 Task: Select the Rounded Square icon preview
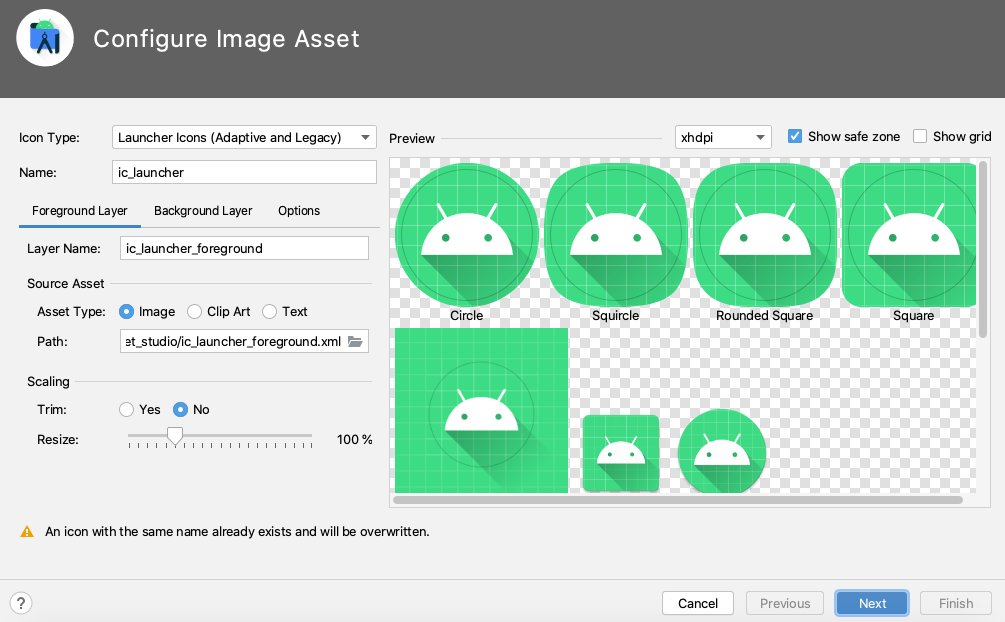click(x=765, y=235)
